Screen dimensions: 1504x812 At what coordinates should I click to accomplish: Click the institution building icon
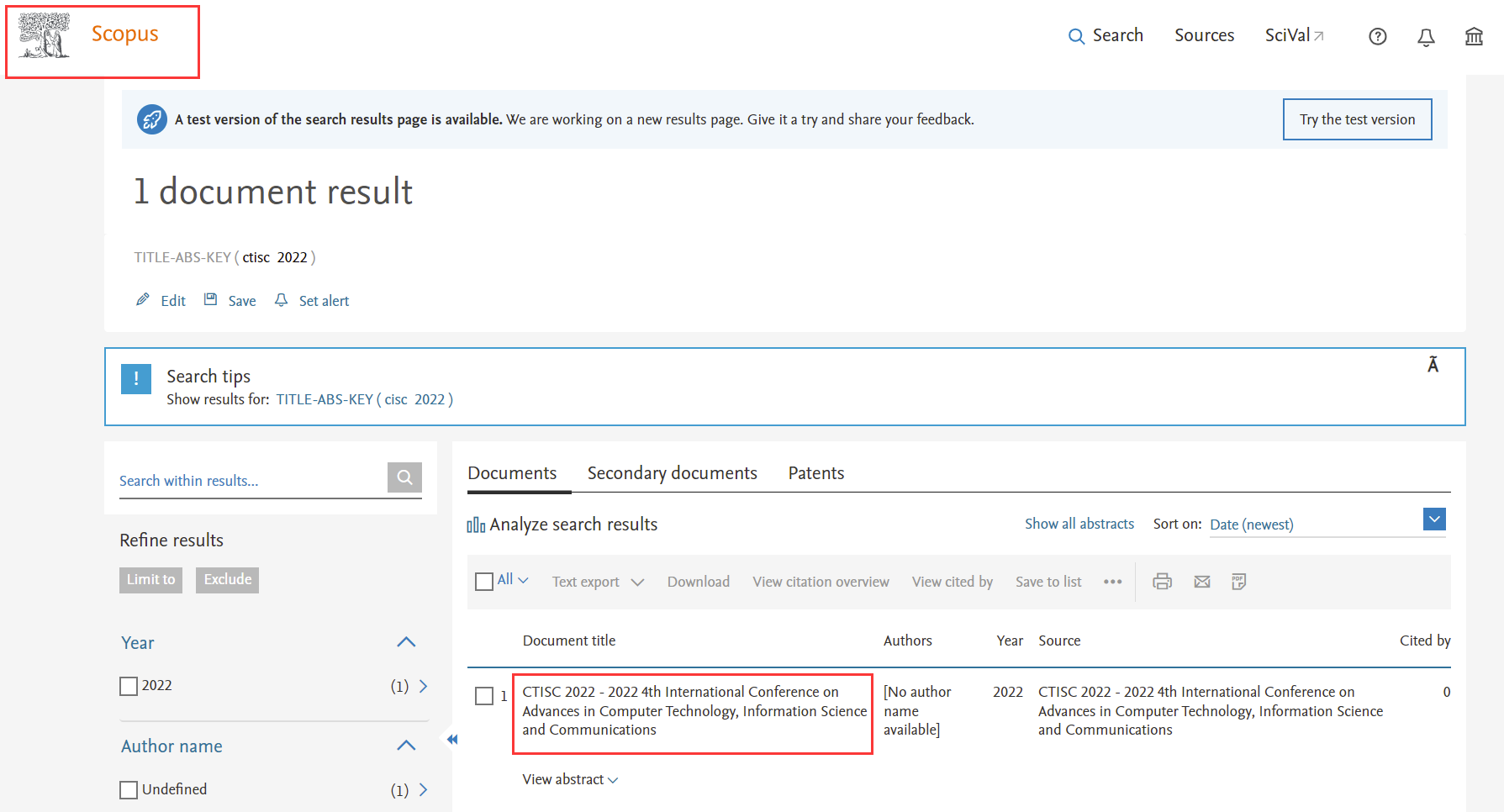(x=1474, y=36)
